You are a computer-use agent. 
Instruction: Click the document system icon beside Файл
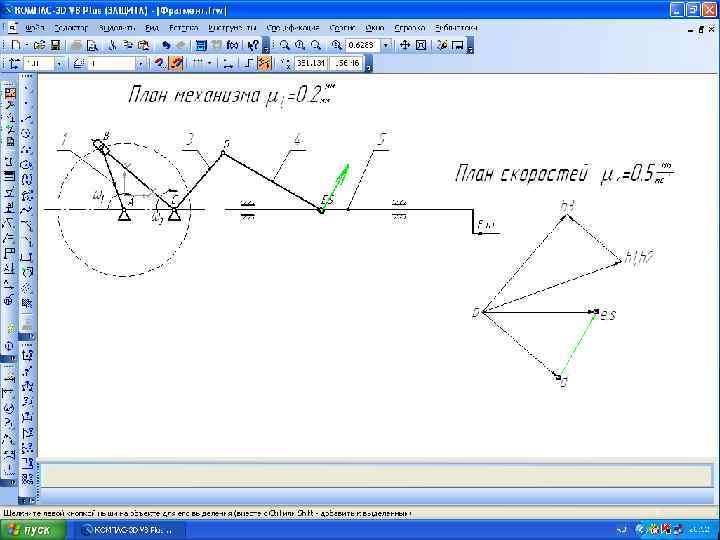coord(11,28)
